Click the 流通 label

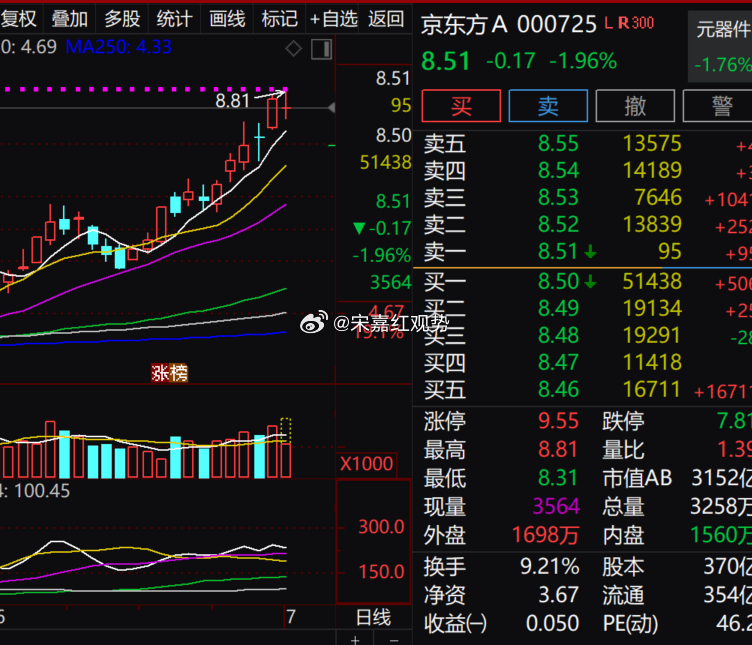click(x=623, y=595)
